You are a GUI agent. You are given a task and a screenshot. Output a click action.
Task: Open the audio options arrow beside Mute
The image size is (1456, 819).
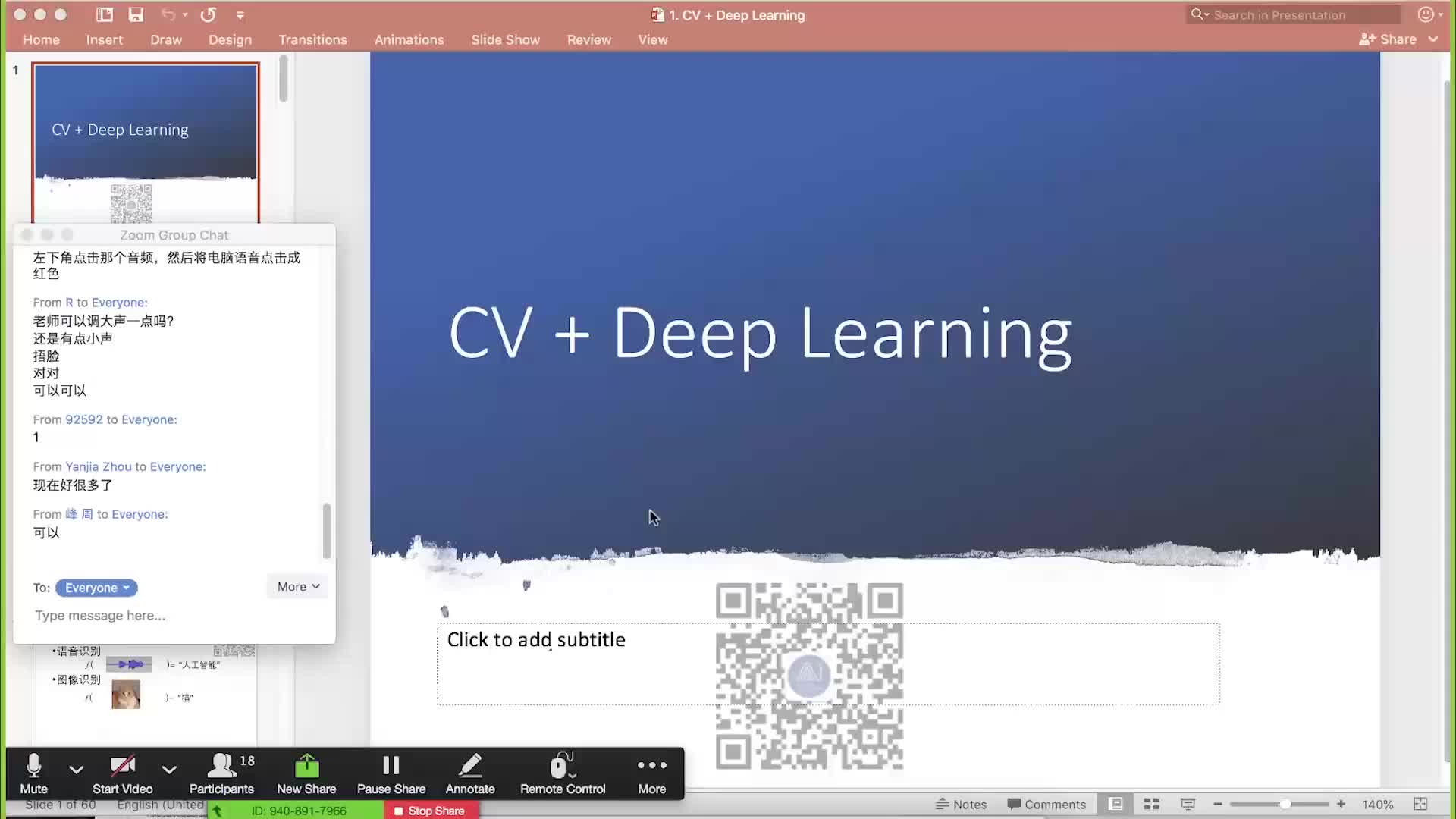(x=76, y=769)
